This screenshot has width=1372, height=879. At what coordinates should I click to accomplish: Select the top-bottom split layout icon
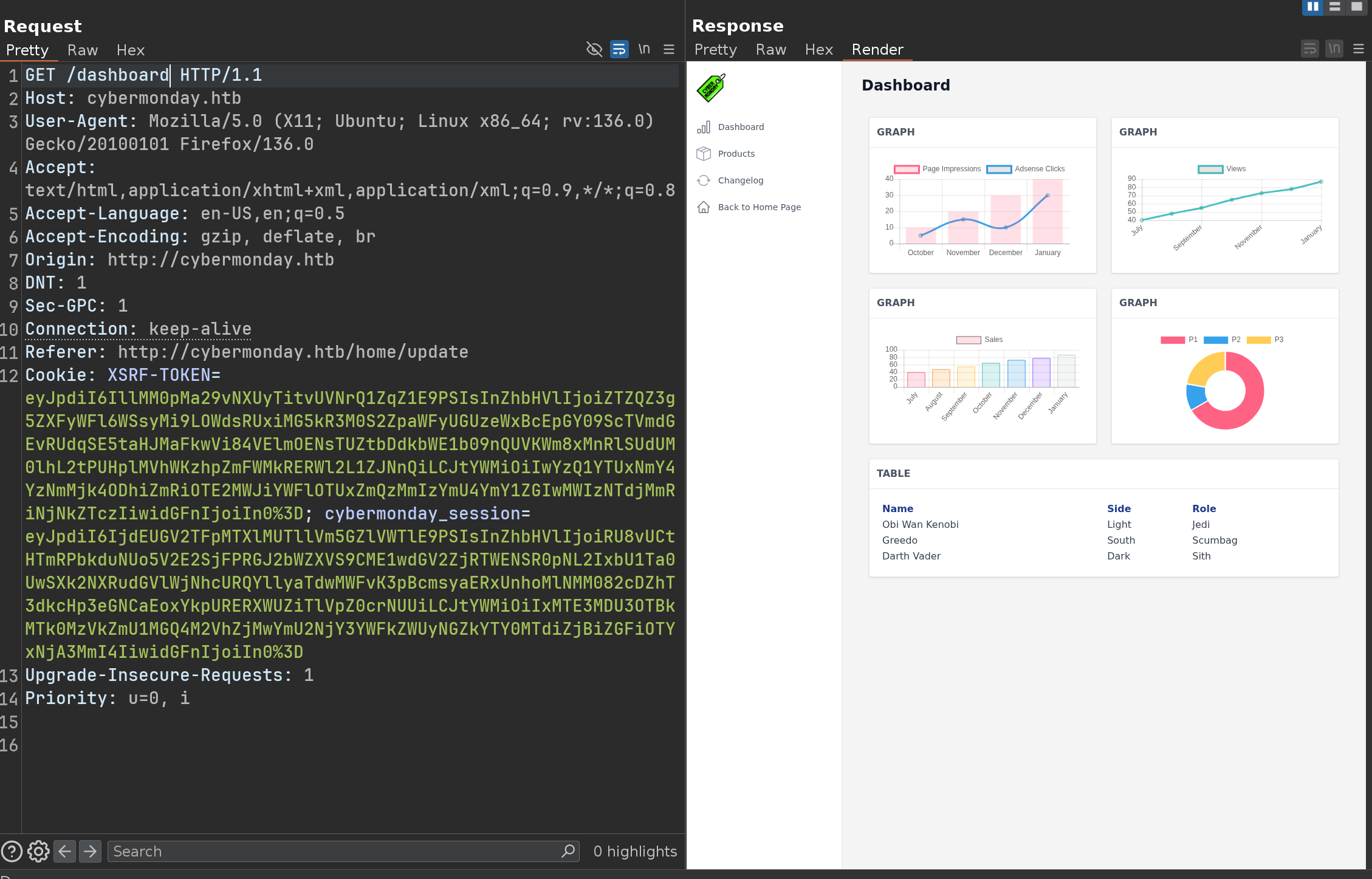click(x=1334, y=7)
